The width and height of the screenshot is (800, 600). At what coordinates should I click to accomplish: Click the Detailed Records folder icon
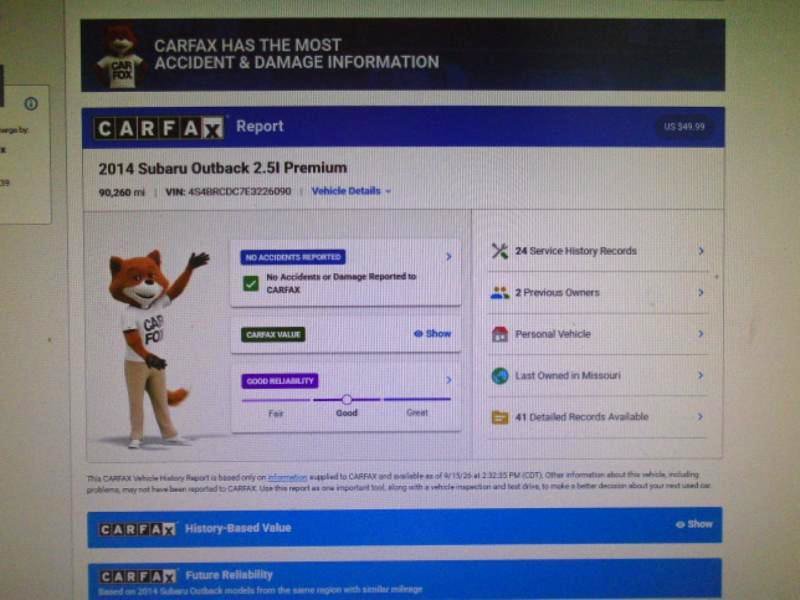tap(499, 417)
